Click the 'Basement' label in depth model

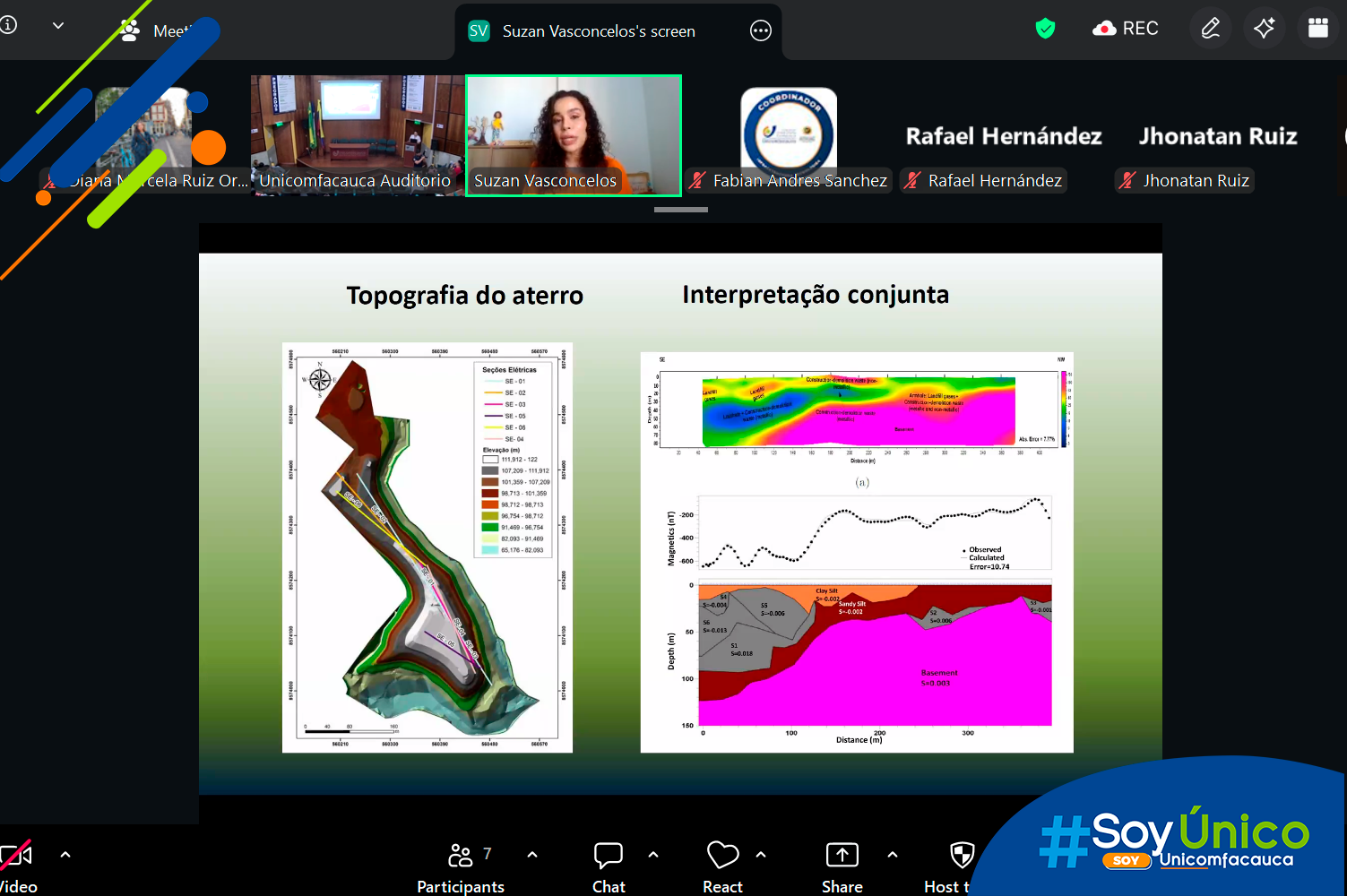pyautogui.click(x=939, y=673)
